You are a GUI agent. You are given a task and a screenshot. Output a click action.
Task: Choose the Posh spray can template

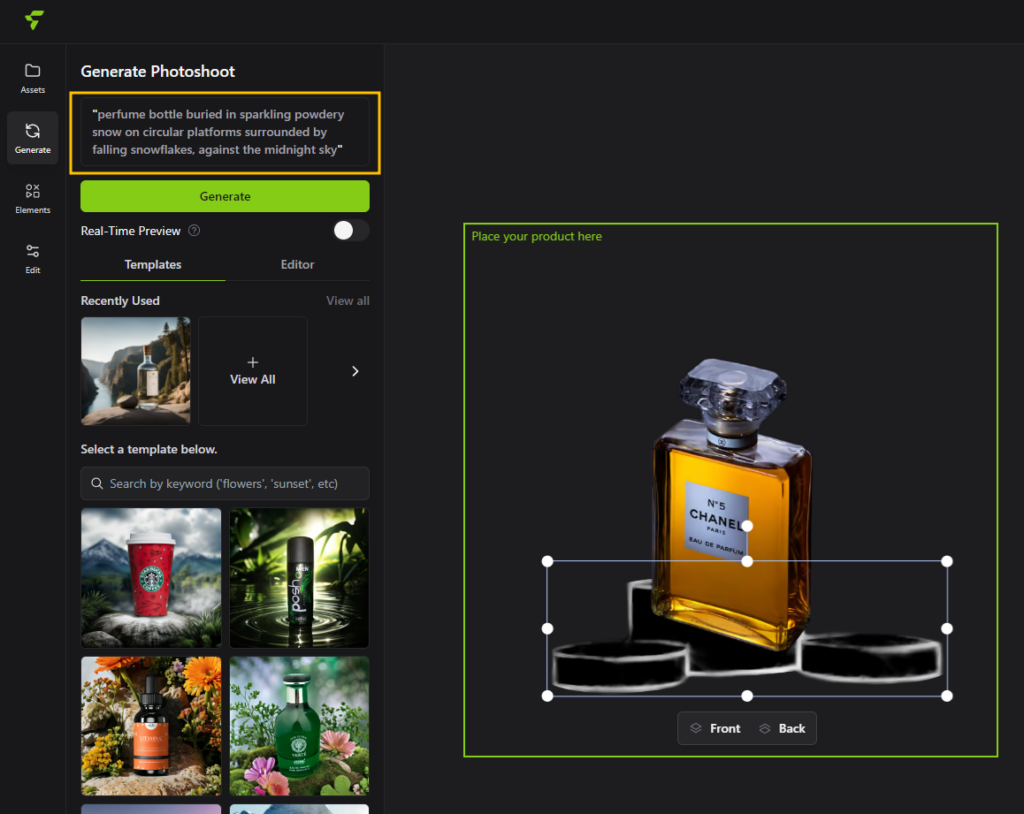pos(299,578)
